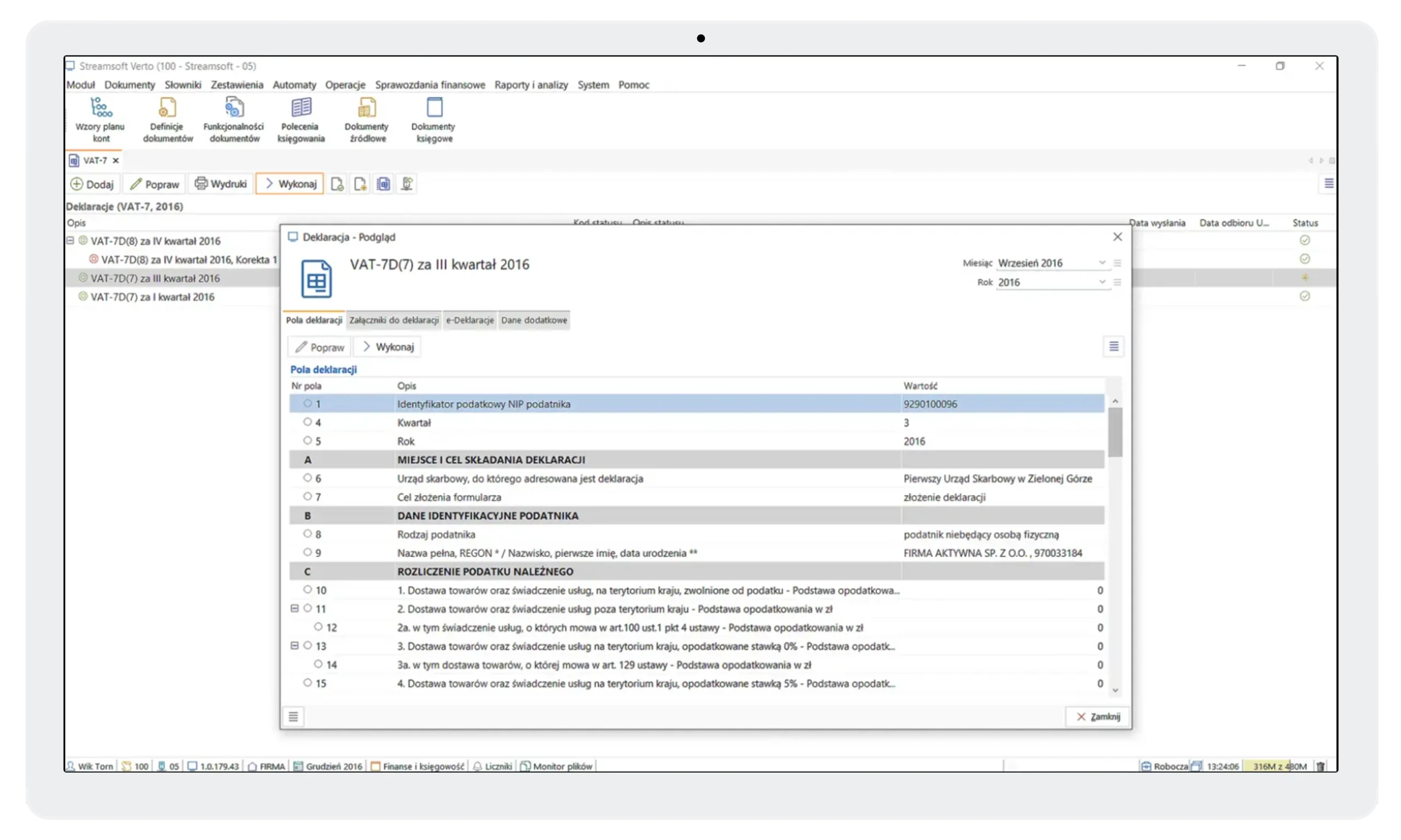The width and height of the screenshot is (1401, 840).
Task: Open Dokumenty księgowe icon
Action: click(433, 119)
